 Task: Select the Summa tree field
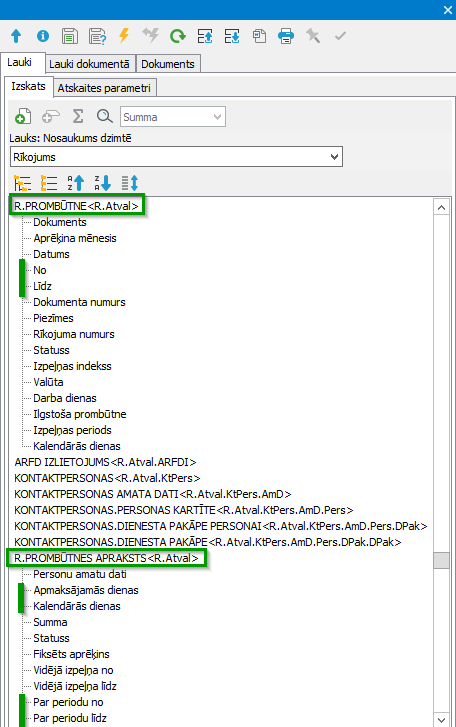[50, 622]
